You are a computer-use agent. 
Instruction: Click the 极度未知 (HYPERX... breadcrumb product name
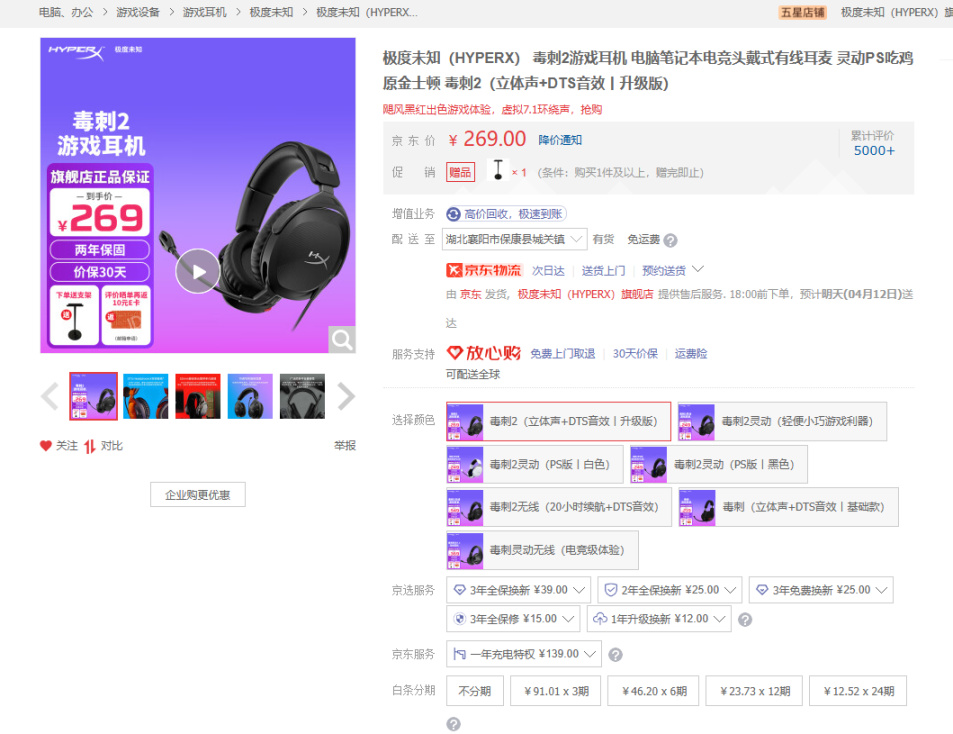366,12
